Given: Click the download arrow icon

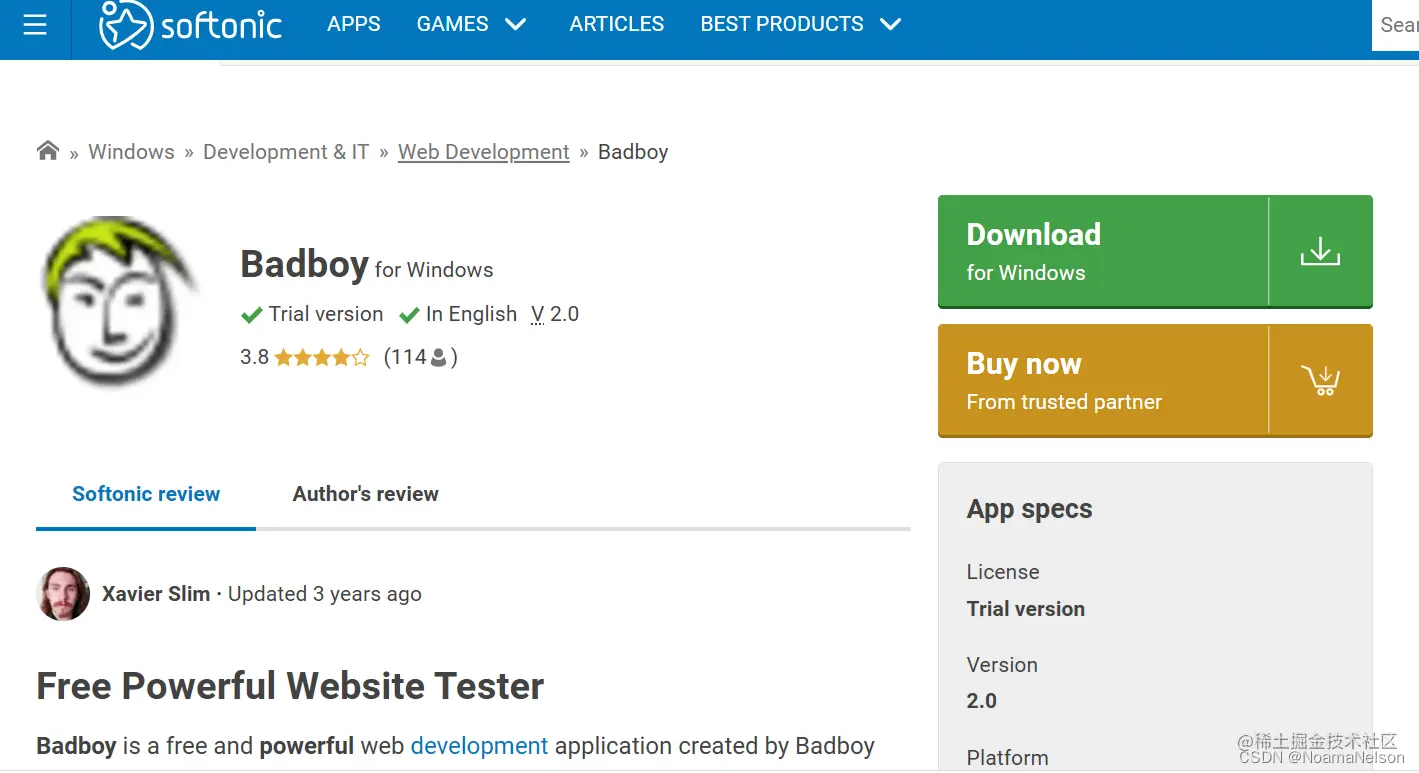Looking at the screenshot, I should click(1320, 251).
